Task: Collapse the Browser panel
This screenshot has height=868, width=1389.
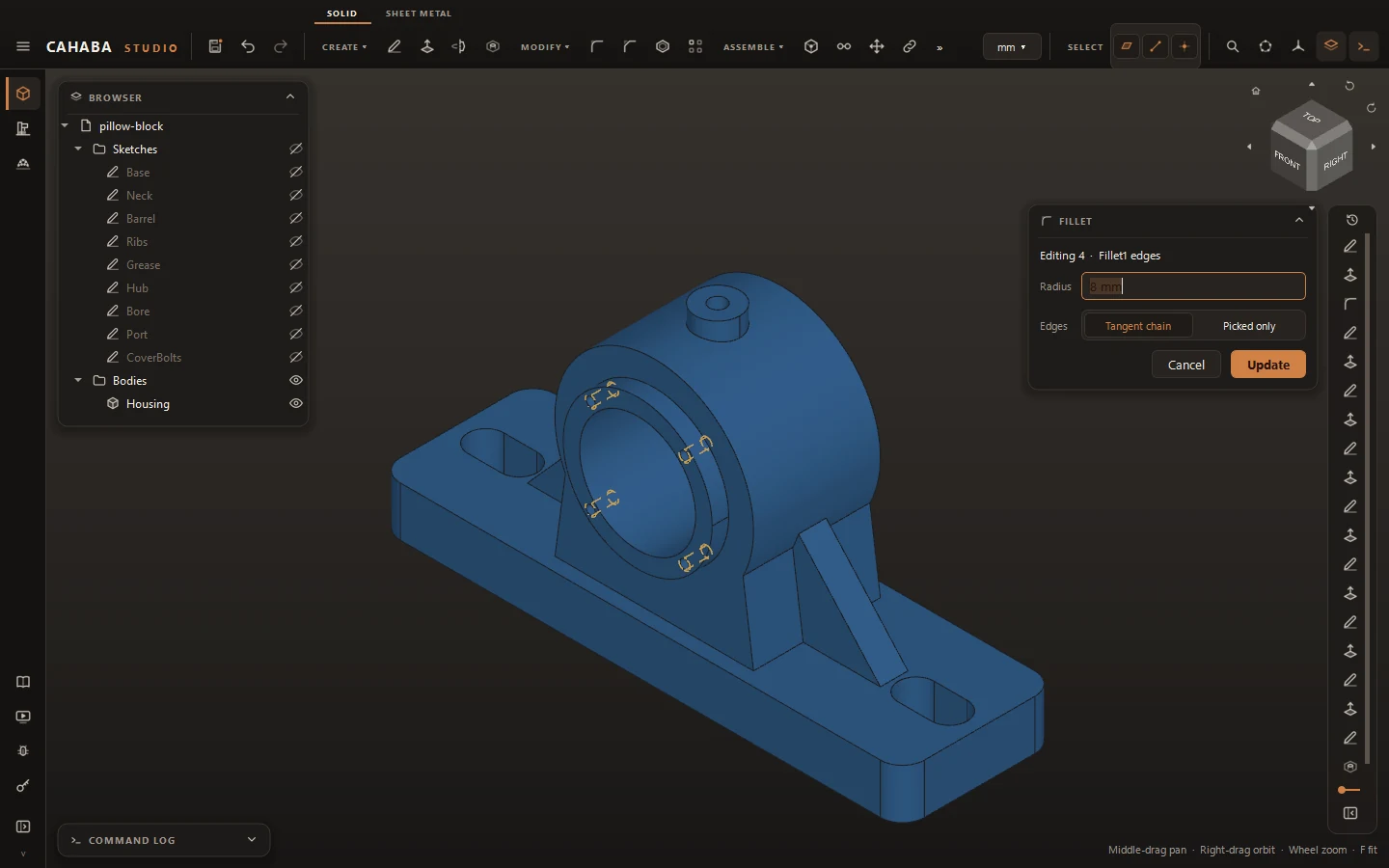Action: coord(290,96)
